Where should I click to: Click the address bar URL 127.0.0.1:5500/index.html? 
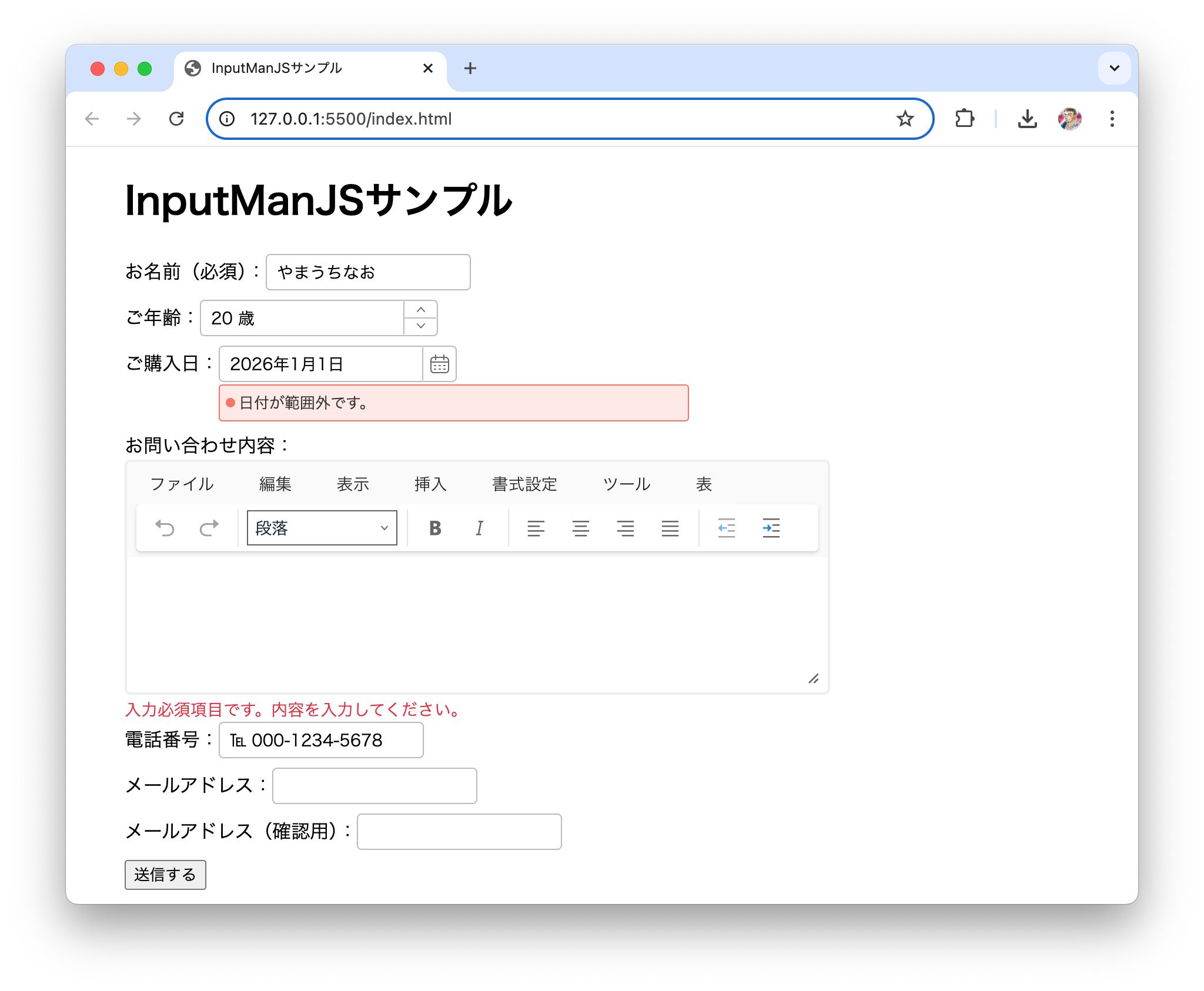coord(351,119)
